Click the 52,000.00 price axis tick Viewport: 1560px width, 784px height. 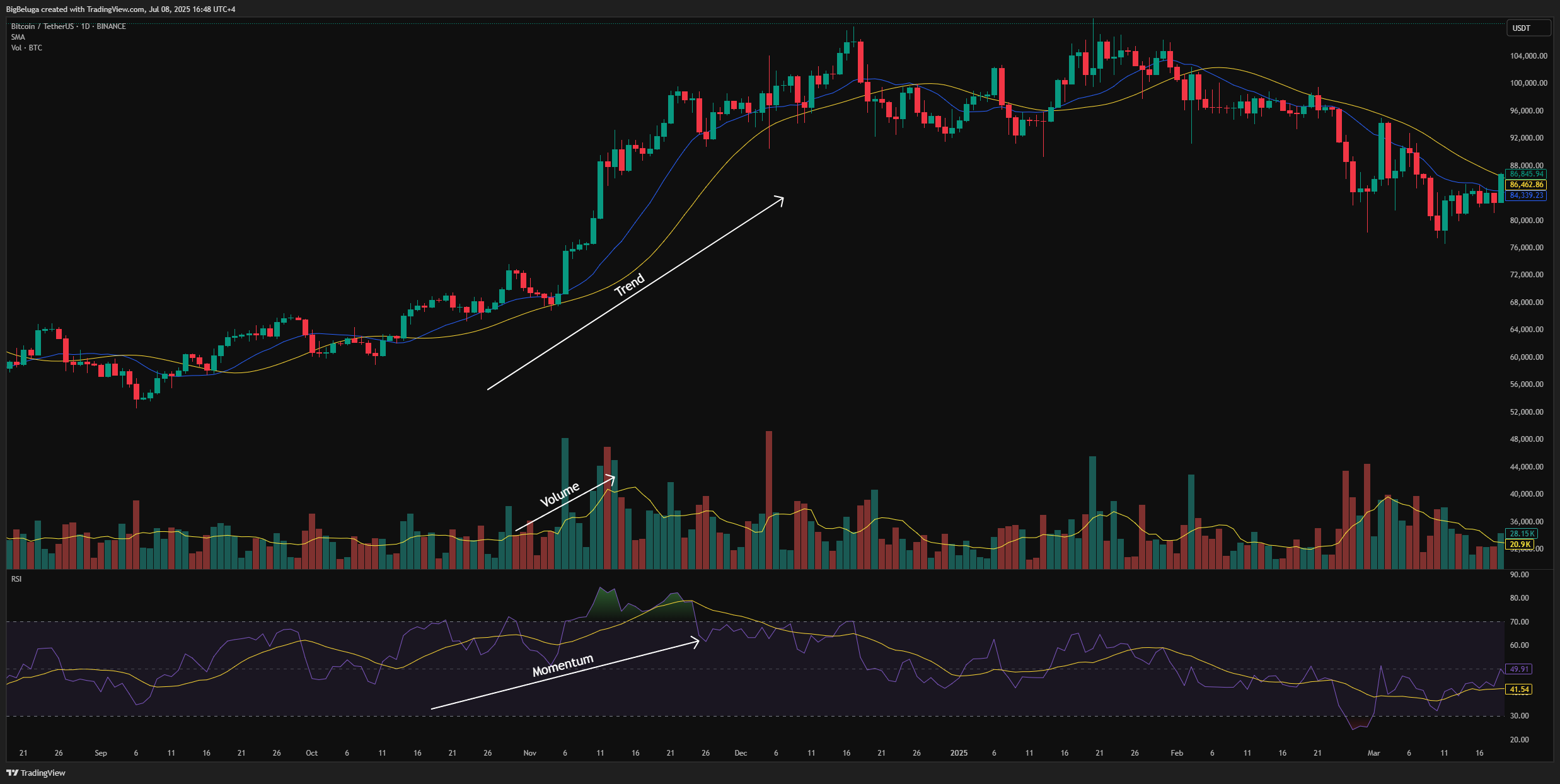[x=1527, y=412]
